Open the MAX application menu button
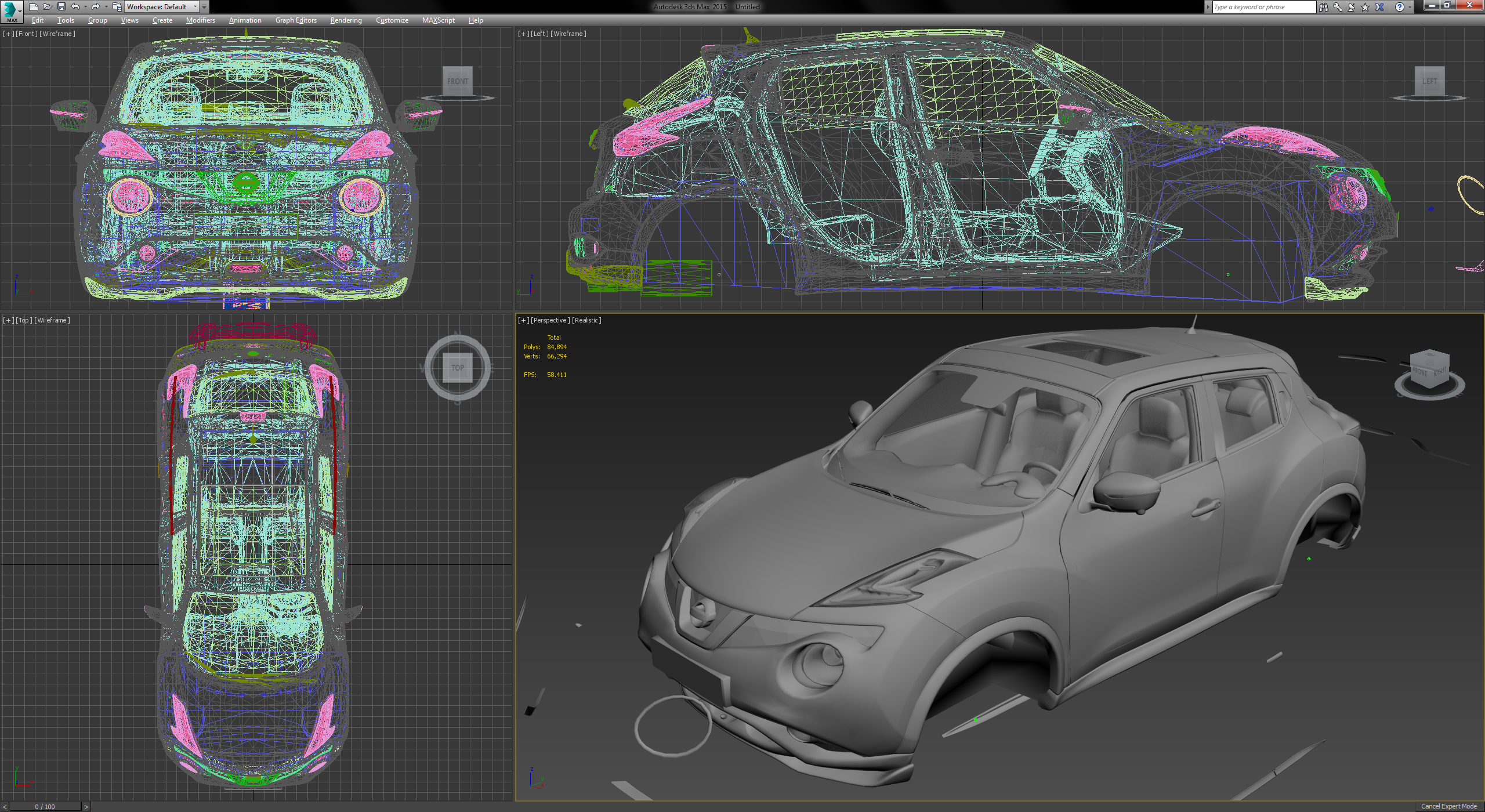Image resolution: width=1485 pixels, height=812 pixels. point(12,11)
